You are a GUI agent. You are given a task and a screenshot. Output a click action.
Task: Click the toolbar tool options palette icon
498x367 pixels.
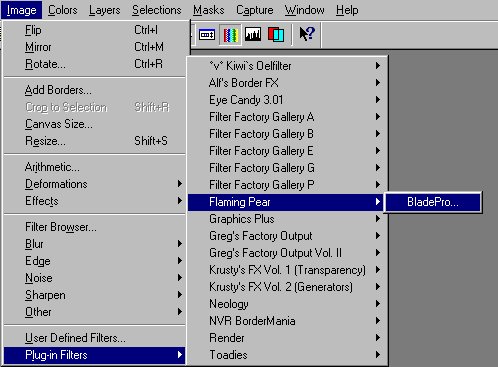click(207, 34)
